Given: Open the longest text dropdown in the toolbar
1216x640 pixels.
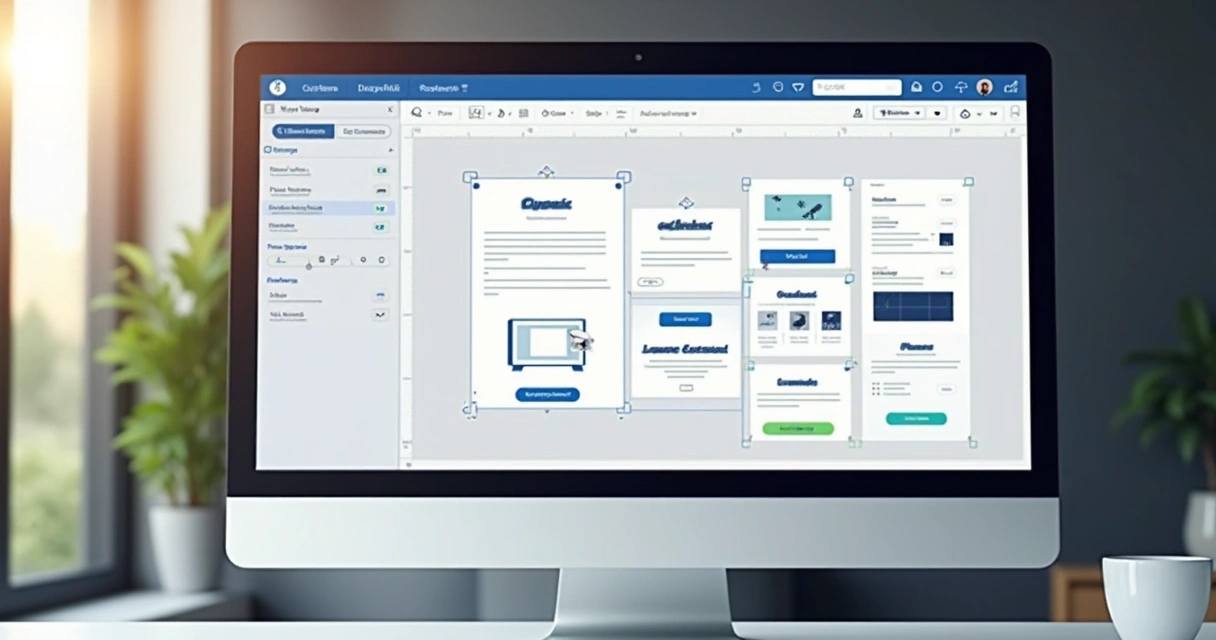Looking at the screenshot, I should coord(668,114).
